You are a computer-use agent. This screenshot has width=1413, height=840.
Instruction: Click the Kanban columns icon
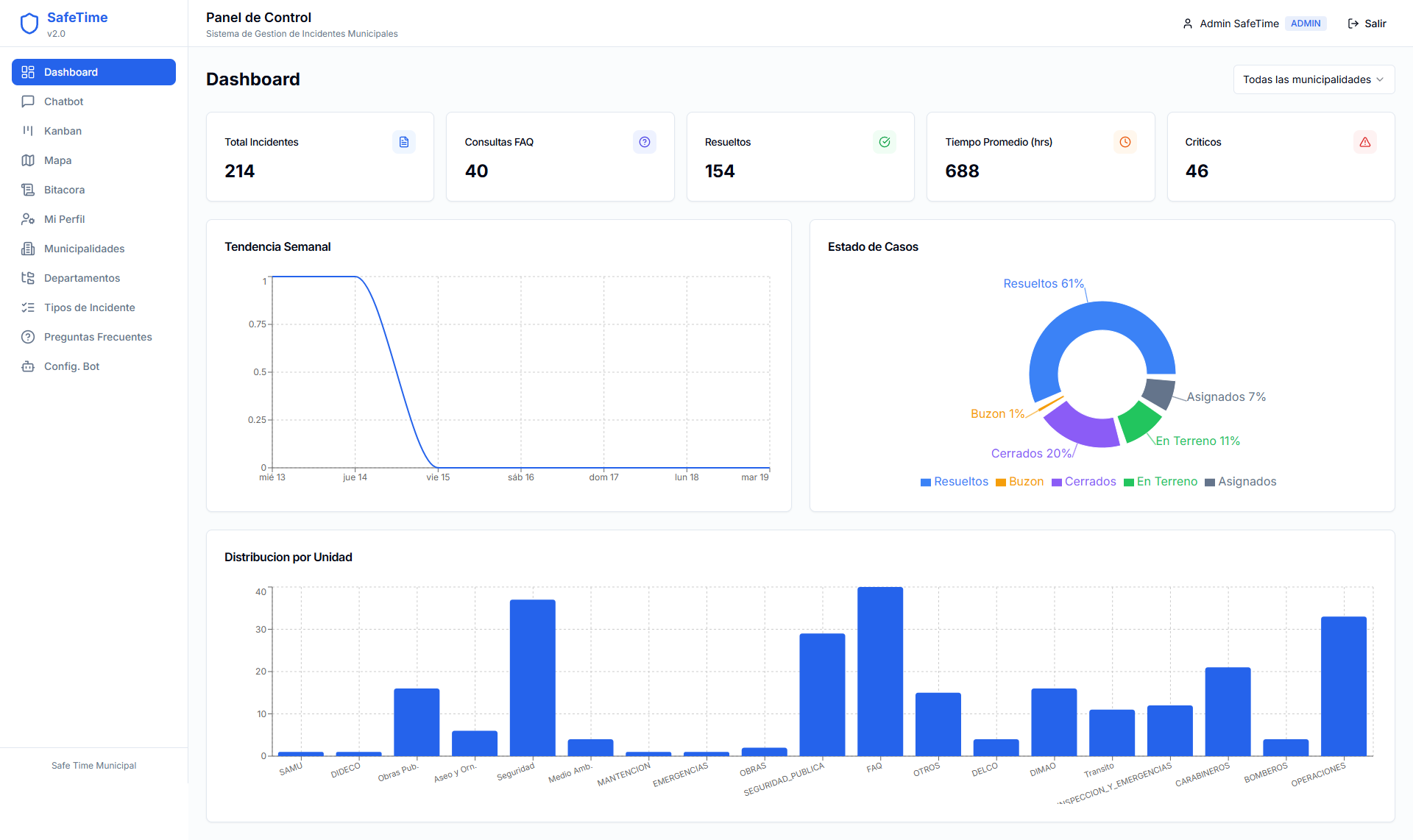28,131
